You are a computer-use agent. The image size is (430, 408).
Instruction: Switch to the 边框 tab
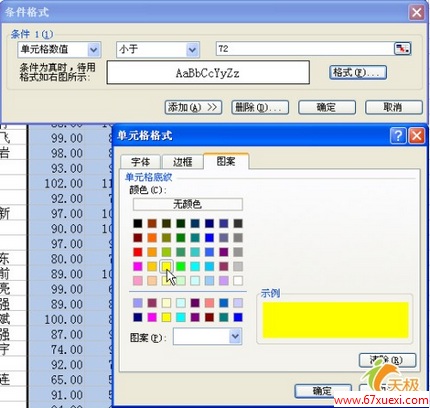point(182,162)
